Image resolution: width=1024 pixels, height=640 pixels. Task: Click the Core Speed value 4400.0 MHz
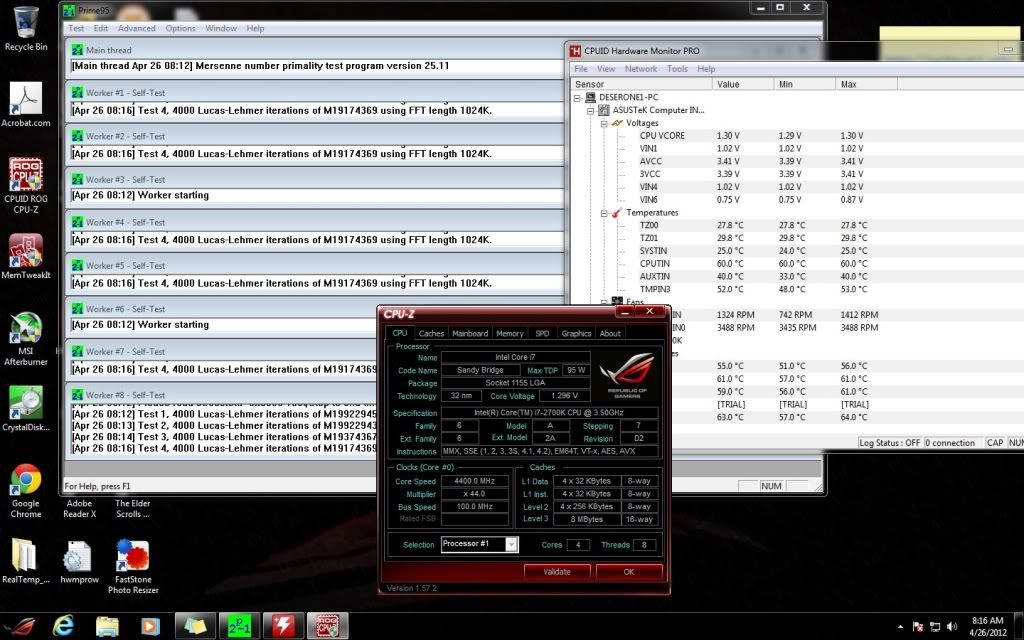[x=475, y=481]
